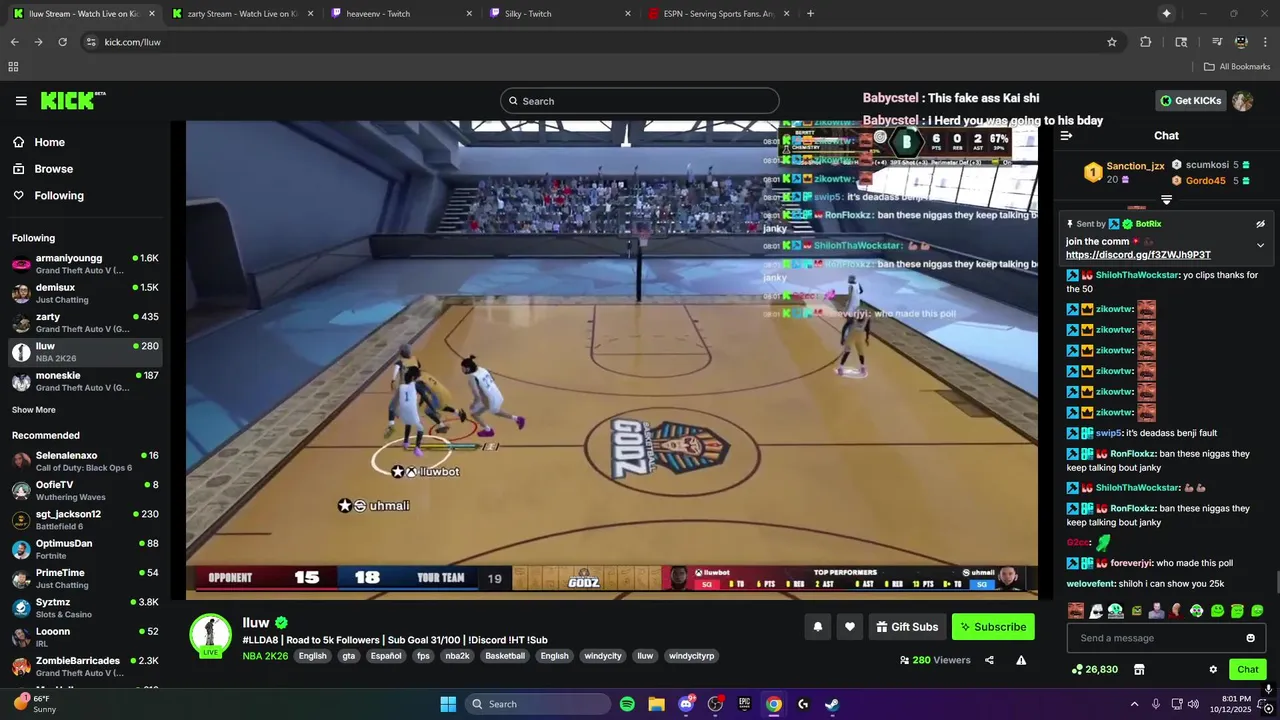This screenshot has height=720, width=1280.
Task: Switch to the zarty Stream tab
Action: 241,14
